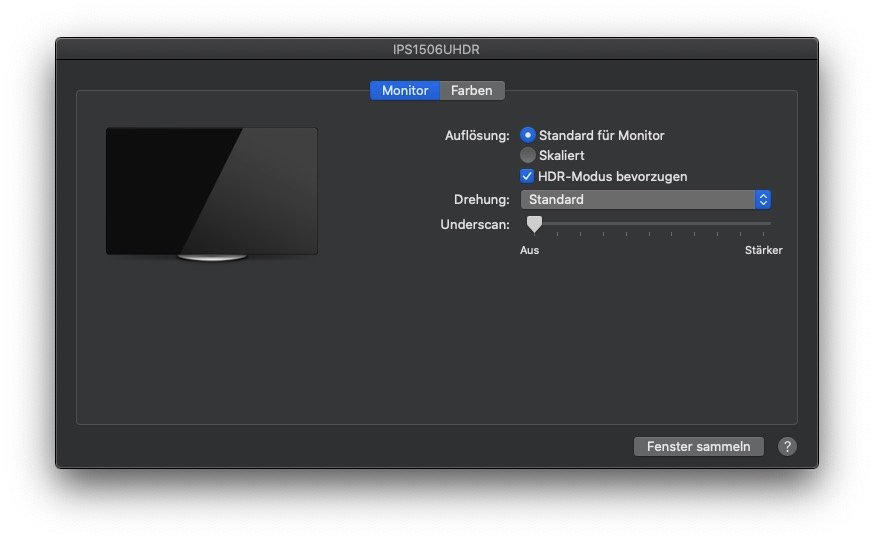874x542 pixels.
Task: Choose the Skaliert resolution radio button
Action: coord(527,155)
